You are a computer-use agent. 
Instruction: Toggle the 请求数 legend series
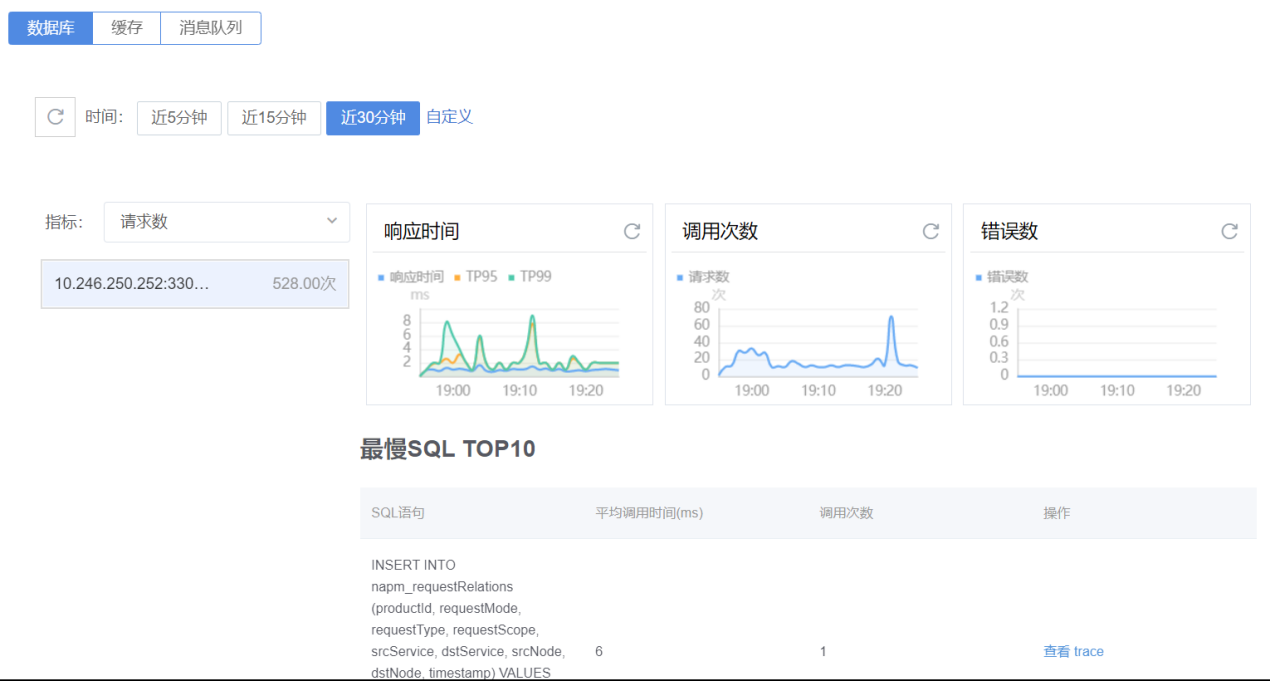point(704,277)
